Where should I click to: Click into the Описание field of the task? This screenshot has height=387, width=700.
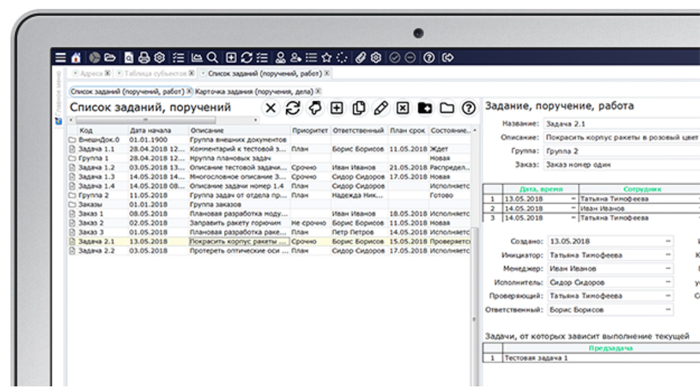click(622, 137)
